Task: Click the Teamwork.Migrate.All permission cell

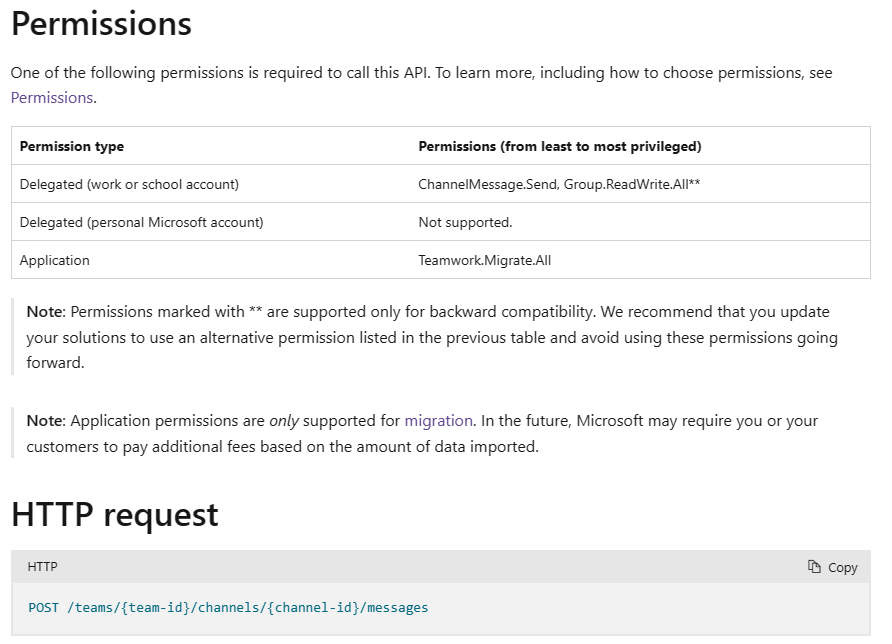Action: point(484,260)
